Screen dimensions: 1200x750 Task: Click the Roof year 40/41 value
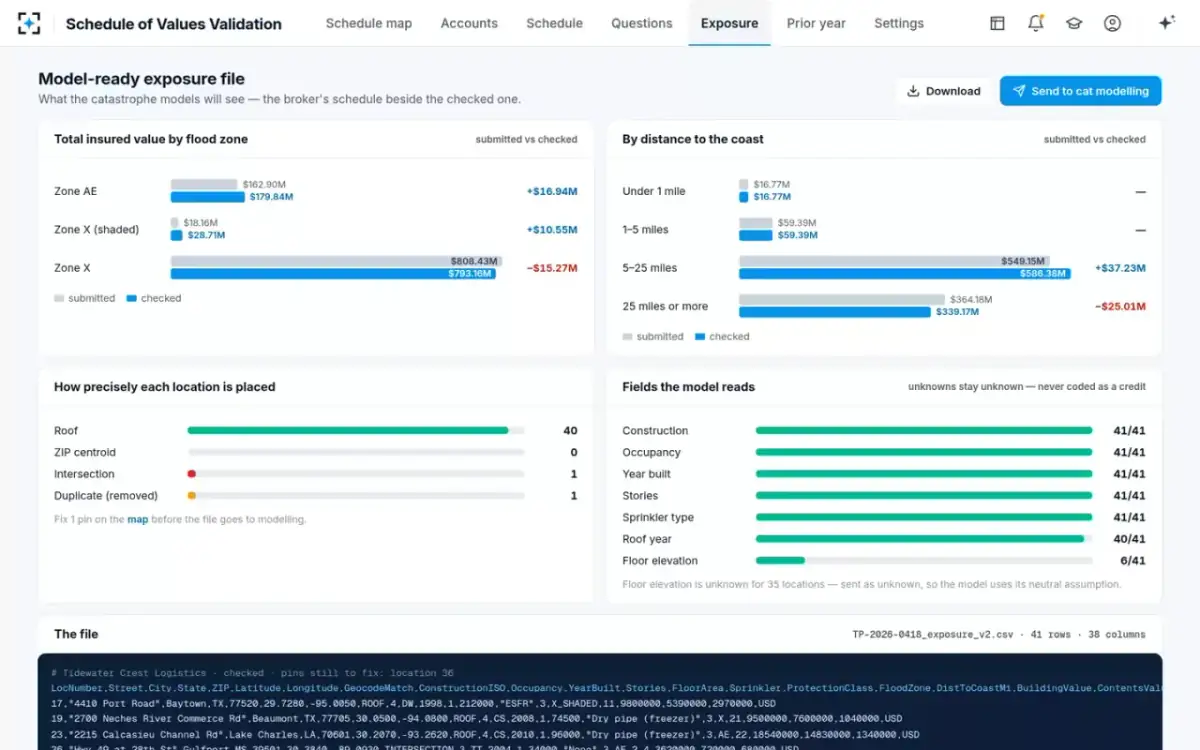click(1129, 539)
